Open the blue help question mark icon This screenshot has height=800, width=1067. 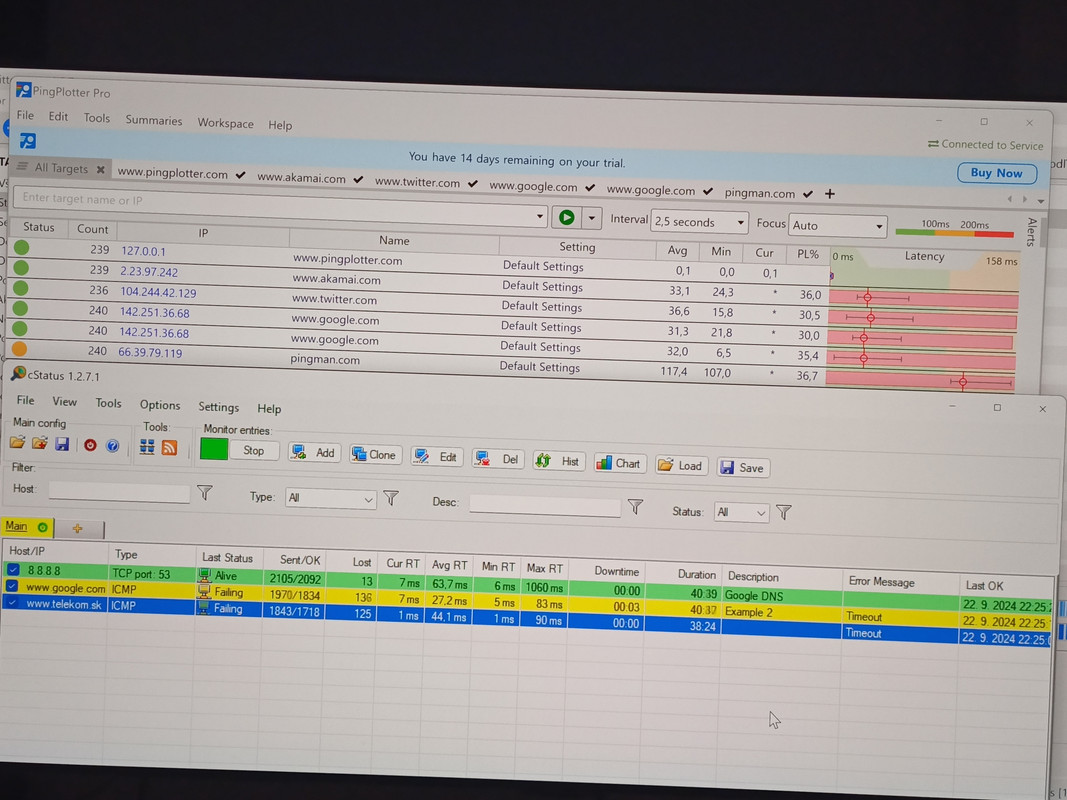coord(112,446)
